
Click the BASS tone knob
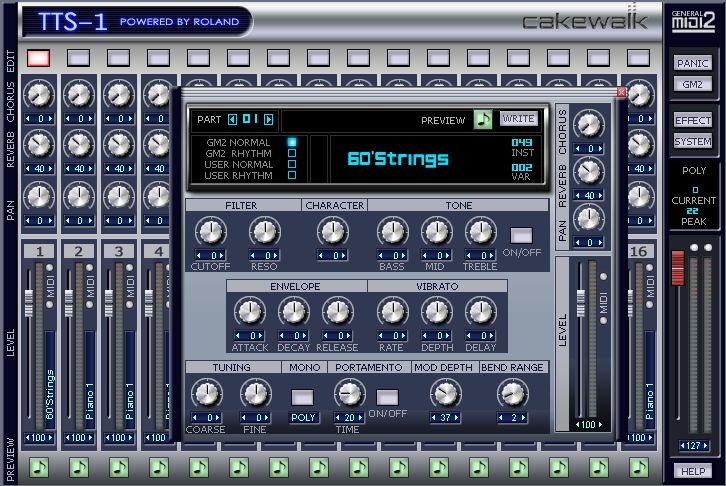point(393,231)
